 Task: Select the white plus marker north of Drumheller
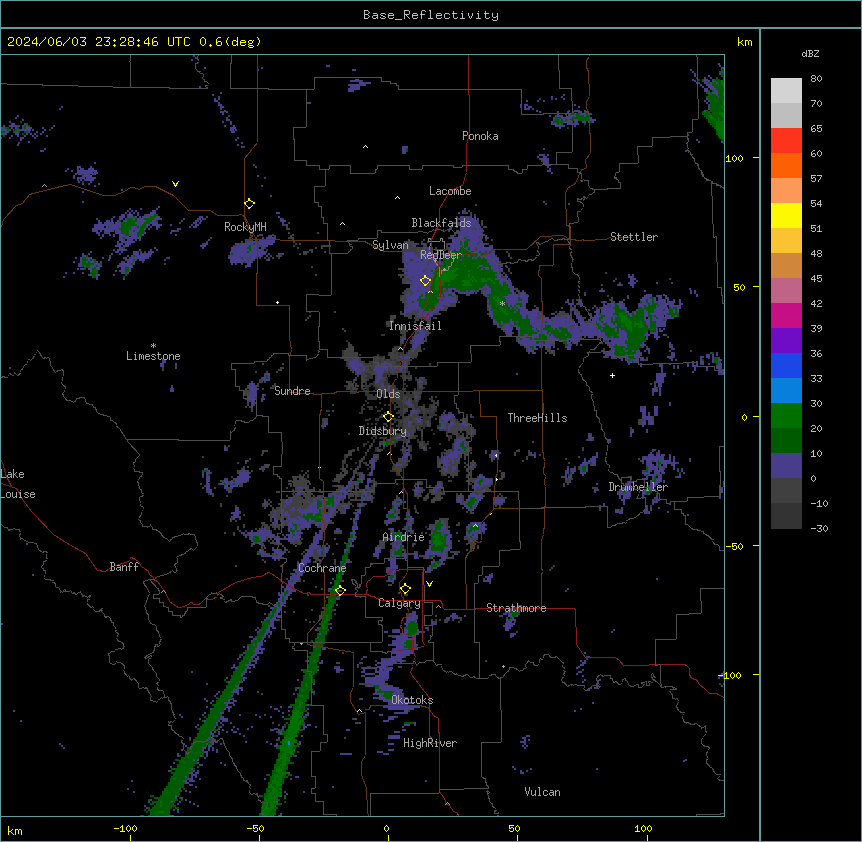coord(612,375)
